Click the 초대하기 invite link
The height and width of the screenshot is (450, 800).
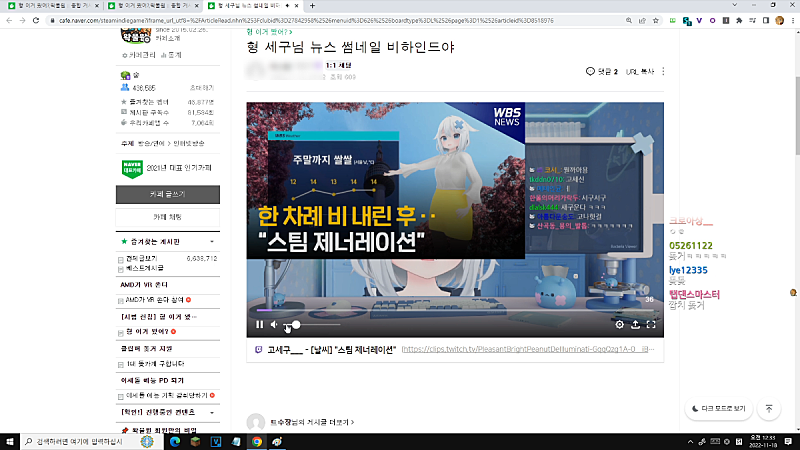pyautogui.click(x=202, y=88)
